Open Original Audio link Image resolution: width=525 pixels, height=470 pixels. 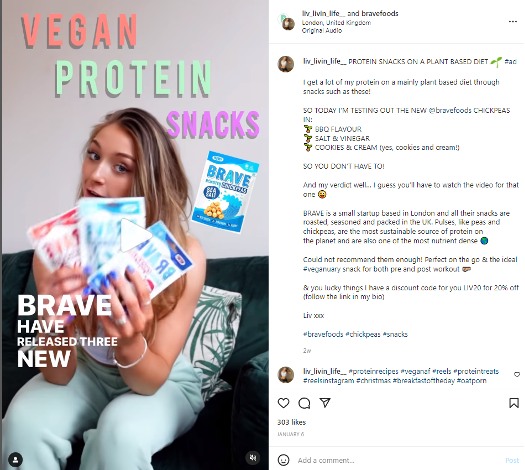pyautogui.click(x=321, y=30)
